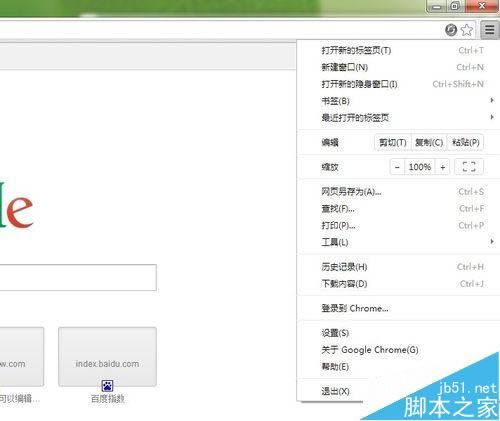Click the 100% zoom value
This screenshot has width=500, height=421.
(x=420, y=167)
